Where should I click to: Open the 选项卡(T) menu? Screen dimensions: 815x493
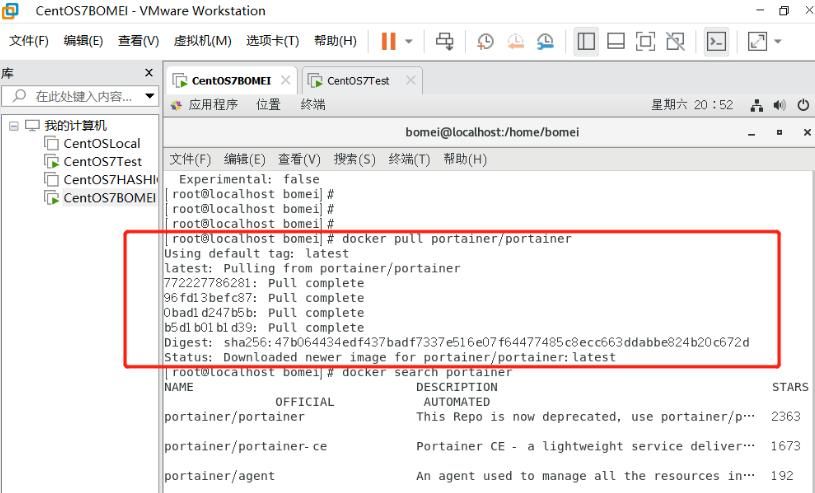coord(272,41)
